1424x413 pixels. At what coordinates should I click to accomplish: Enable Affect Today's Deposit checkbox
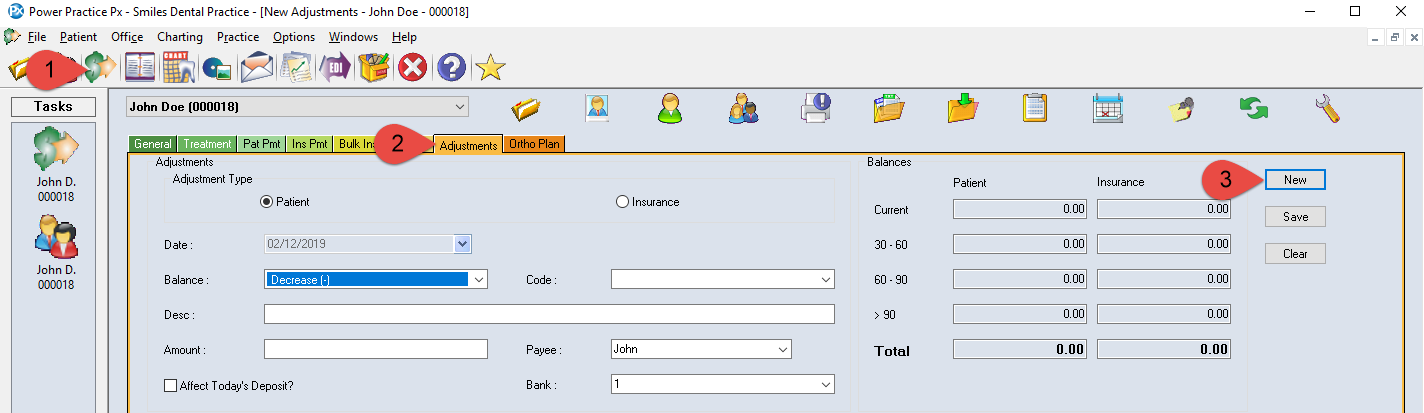click(x=170, y=385)
